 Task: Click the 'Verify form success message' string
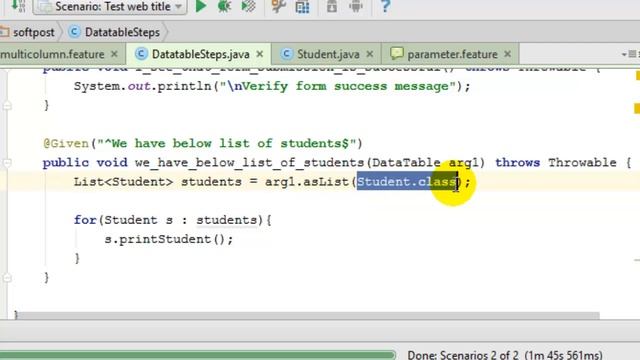338,86
